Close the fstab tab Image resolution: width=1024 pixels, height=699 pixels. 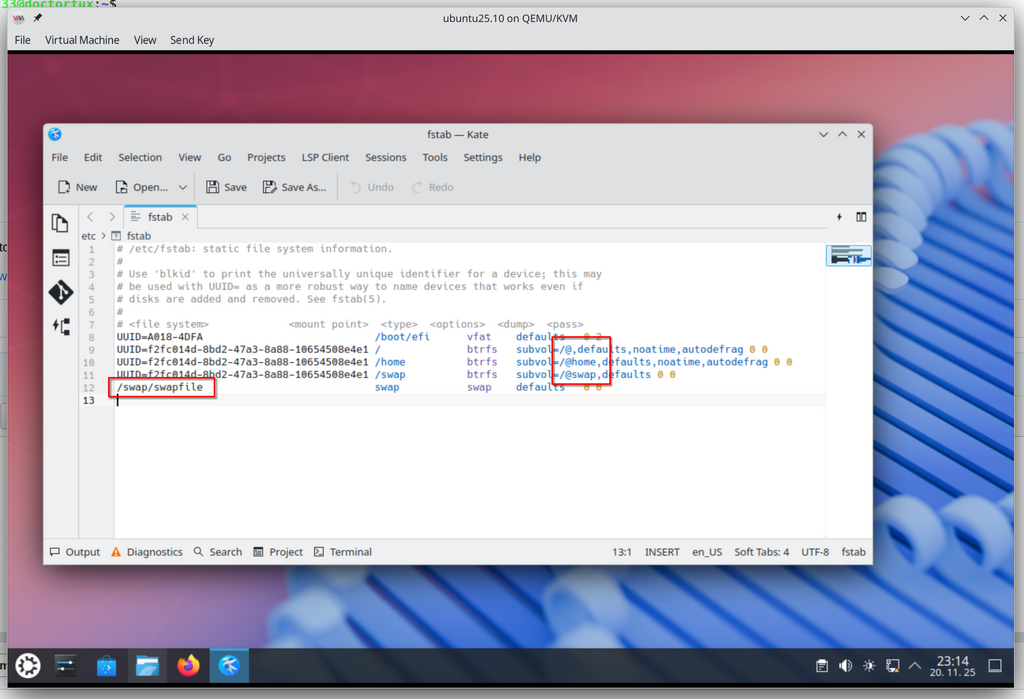[185, 217]
